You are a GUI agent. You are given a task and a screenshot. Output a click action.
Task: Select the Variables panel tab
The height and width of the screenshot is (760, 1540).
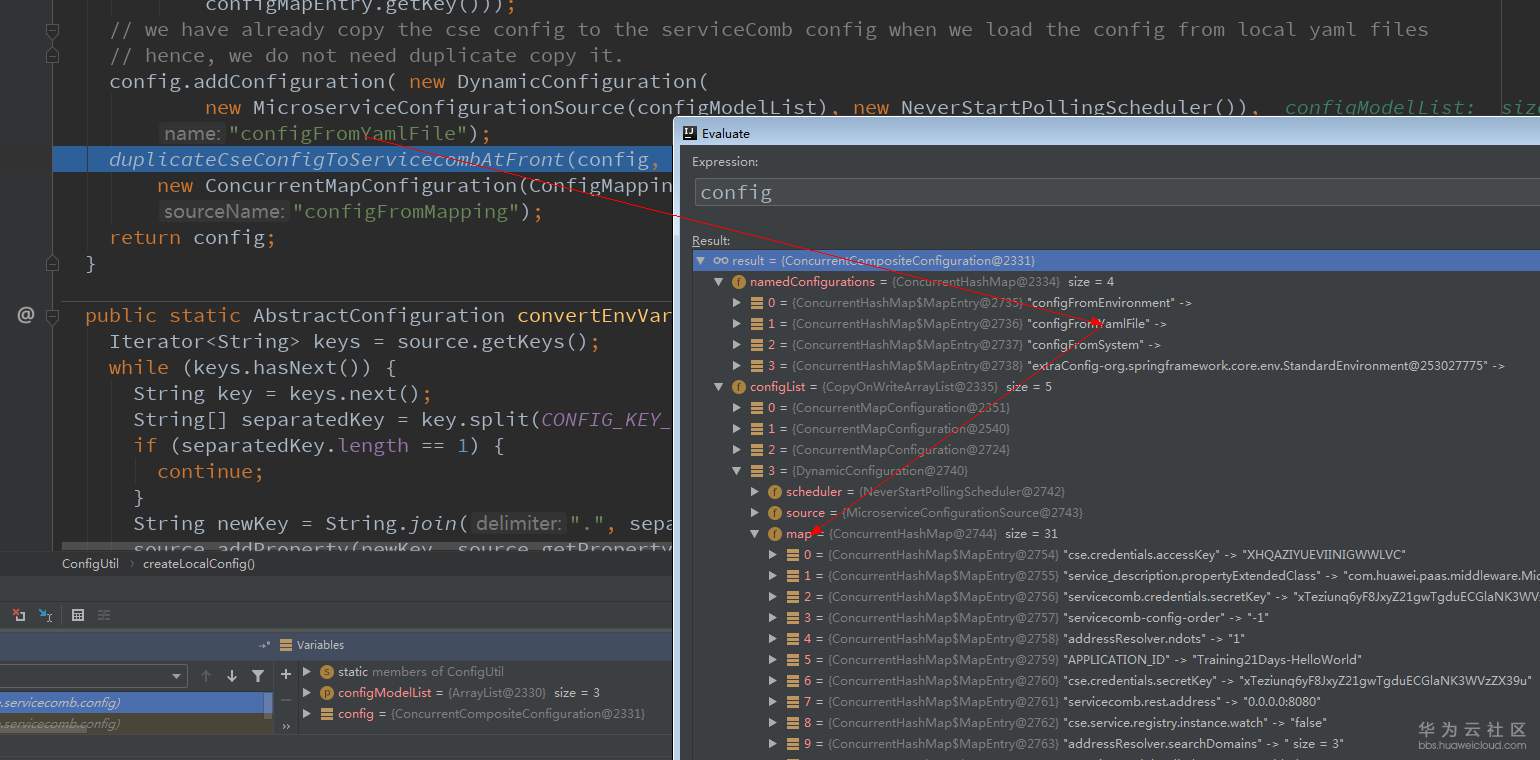pyautogui.click(x=319, y=645)
